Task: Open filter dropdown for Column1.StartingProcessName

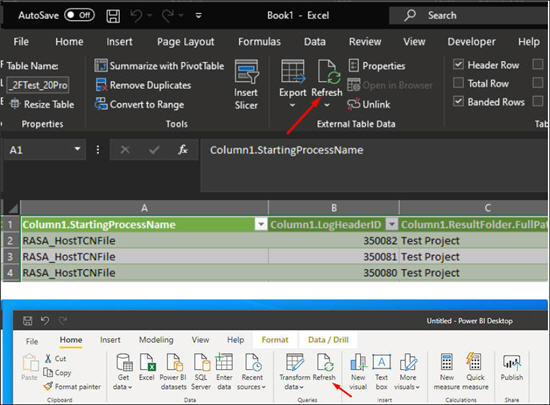Action: click(261, 224)
